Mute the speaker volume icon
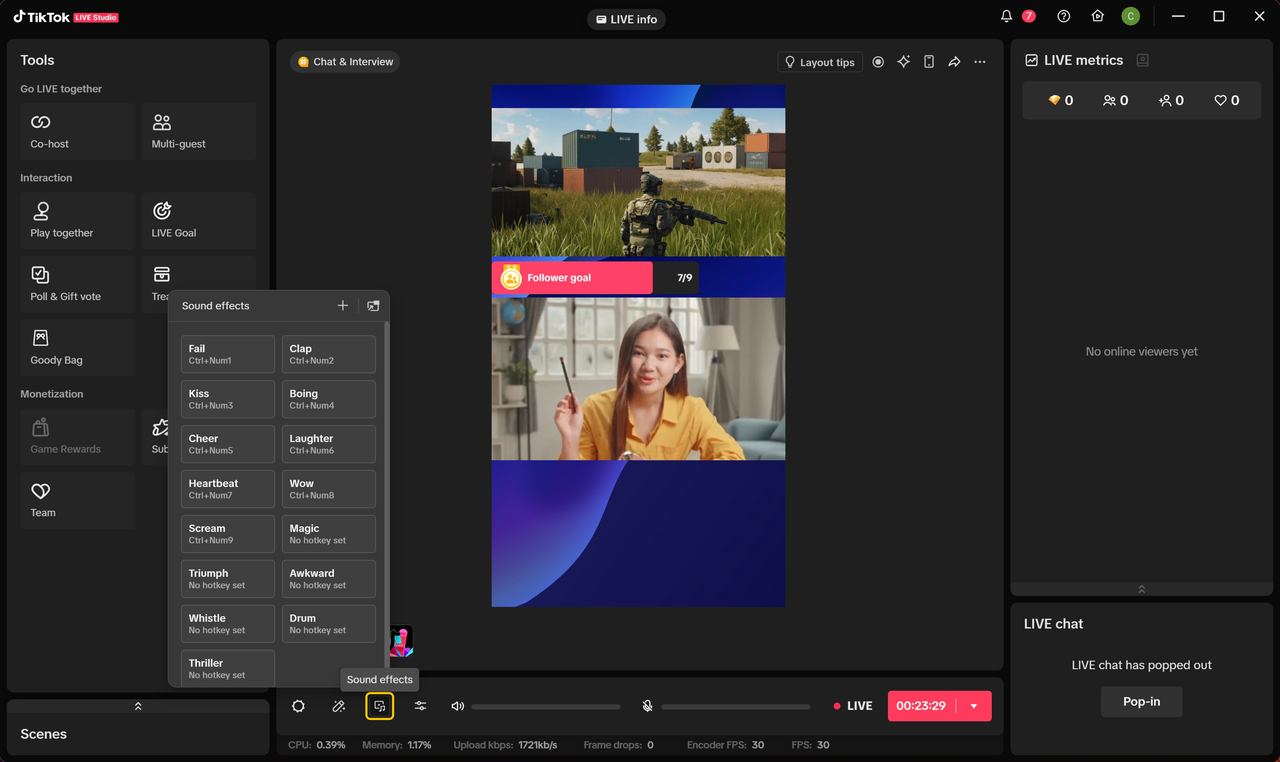Screen dimensions: 1280x762 pyautogui.click(x=458, y=706)
